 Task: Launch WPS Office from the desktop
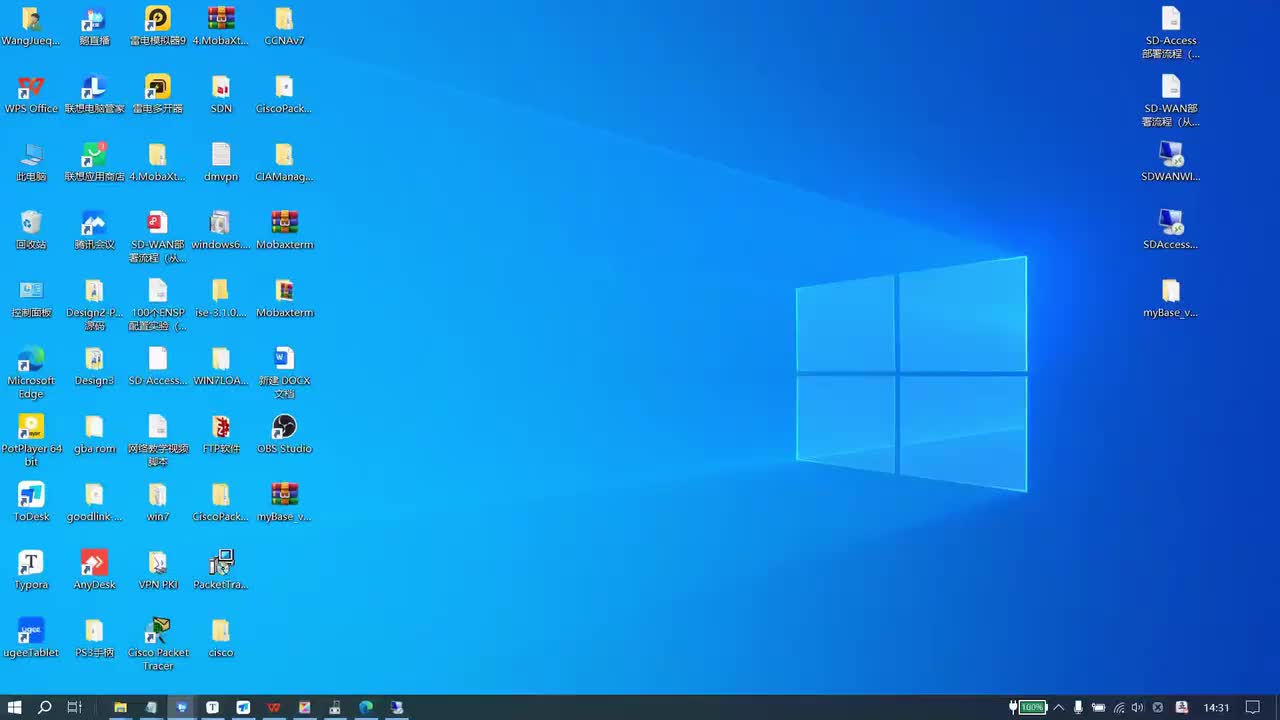31,94
